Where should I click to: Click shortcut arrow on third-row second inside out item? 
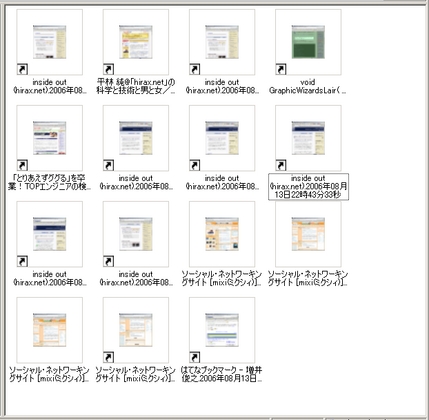108,261
